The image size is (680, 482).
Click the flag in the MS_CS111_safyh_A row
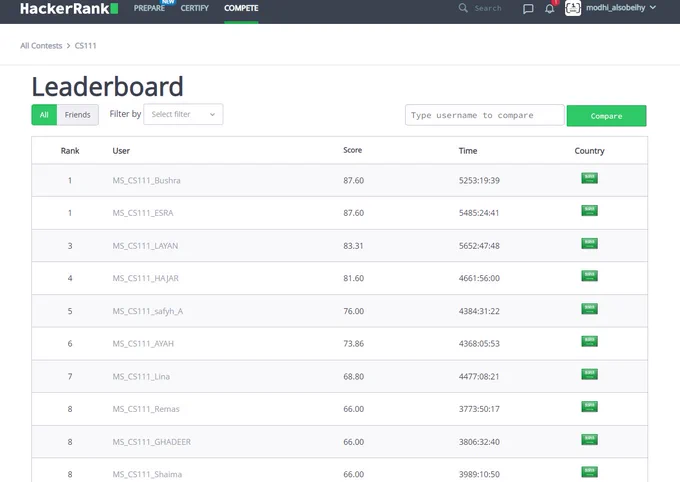point(589,308)
